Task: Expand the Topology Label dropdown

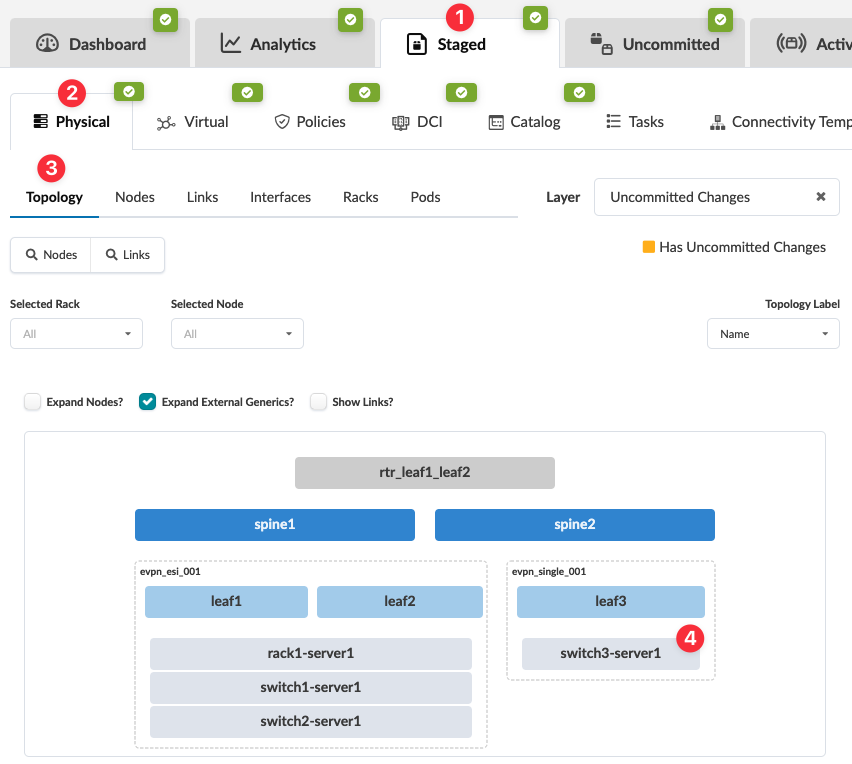Action: coord(773,334)
